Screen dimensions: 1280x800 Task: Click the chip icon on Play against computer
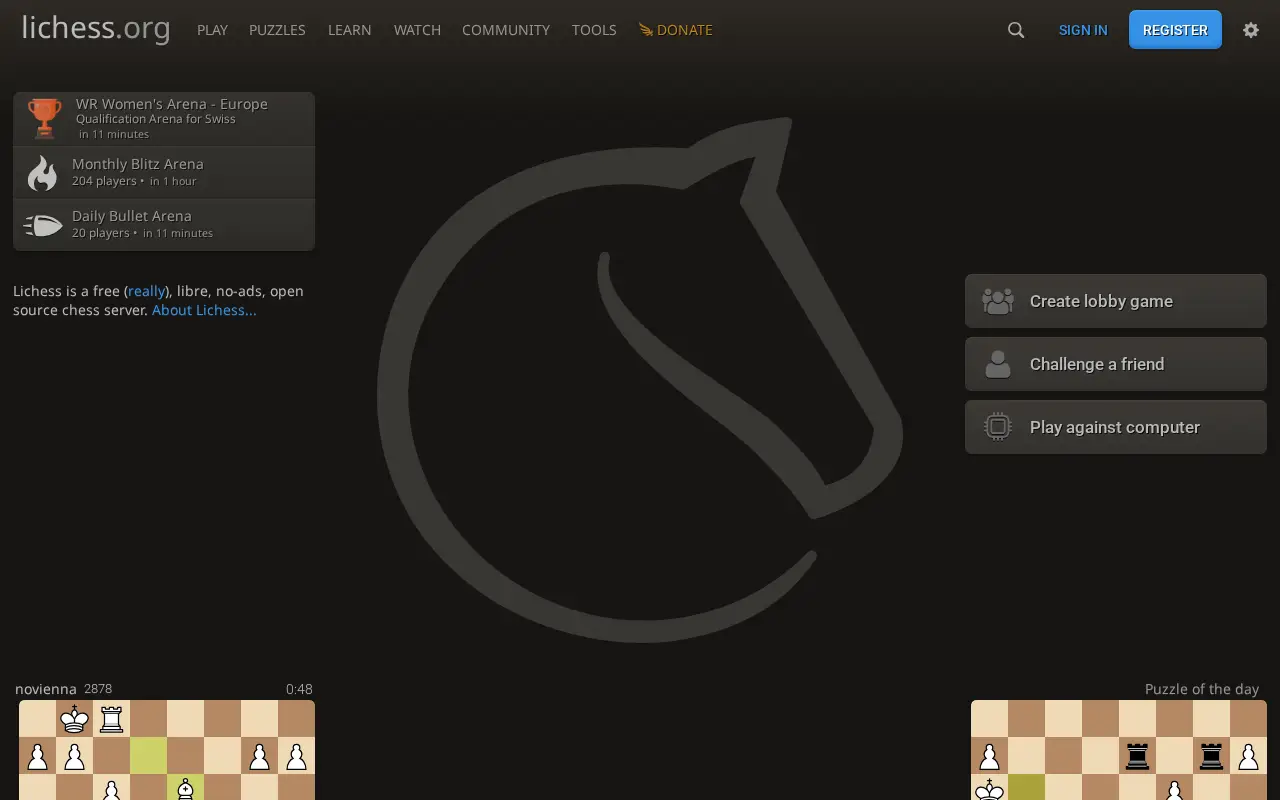tap(998, 427)
